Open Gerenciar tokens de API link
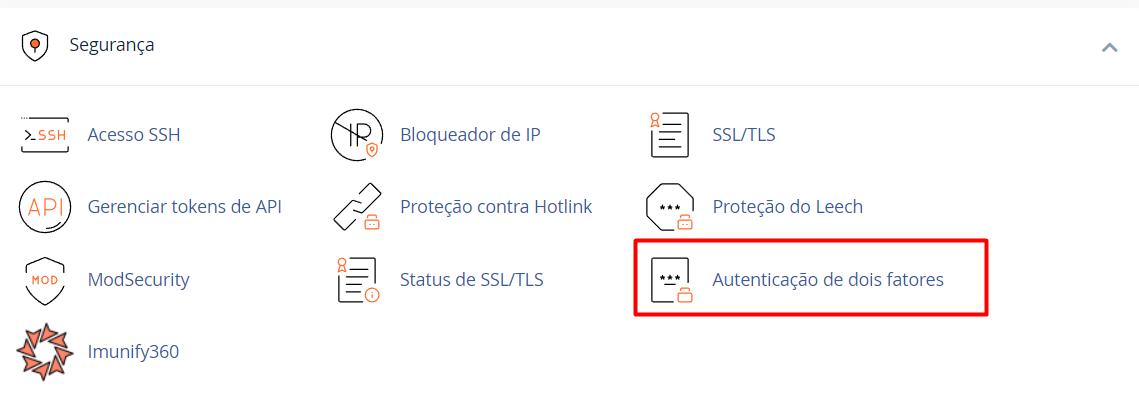 (185, 207)
